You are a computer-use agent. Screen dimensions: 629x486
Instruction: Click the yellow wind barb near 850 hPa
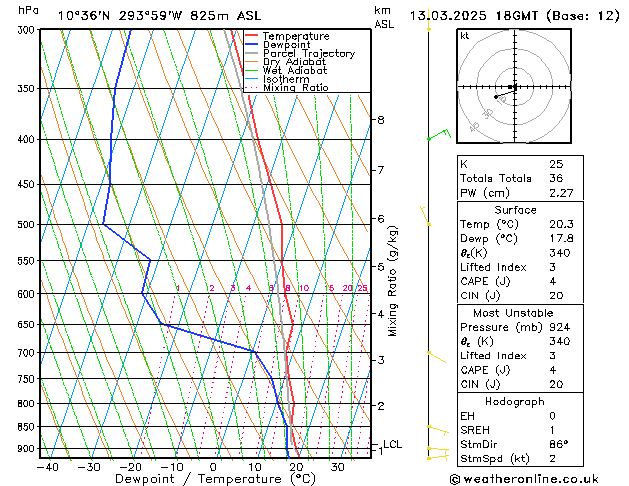click(438, 430)
